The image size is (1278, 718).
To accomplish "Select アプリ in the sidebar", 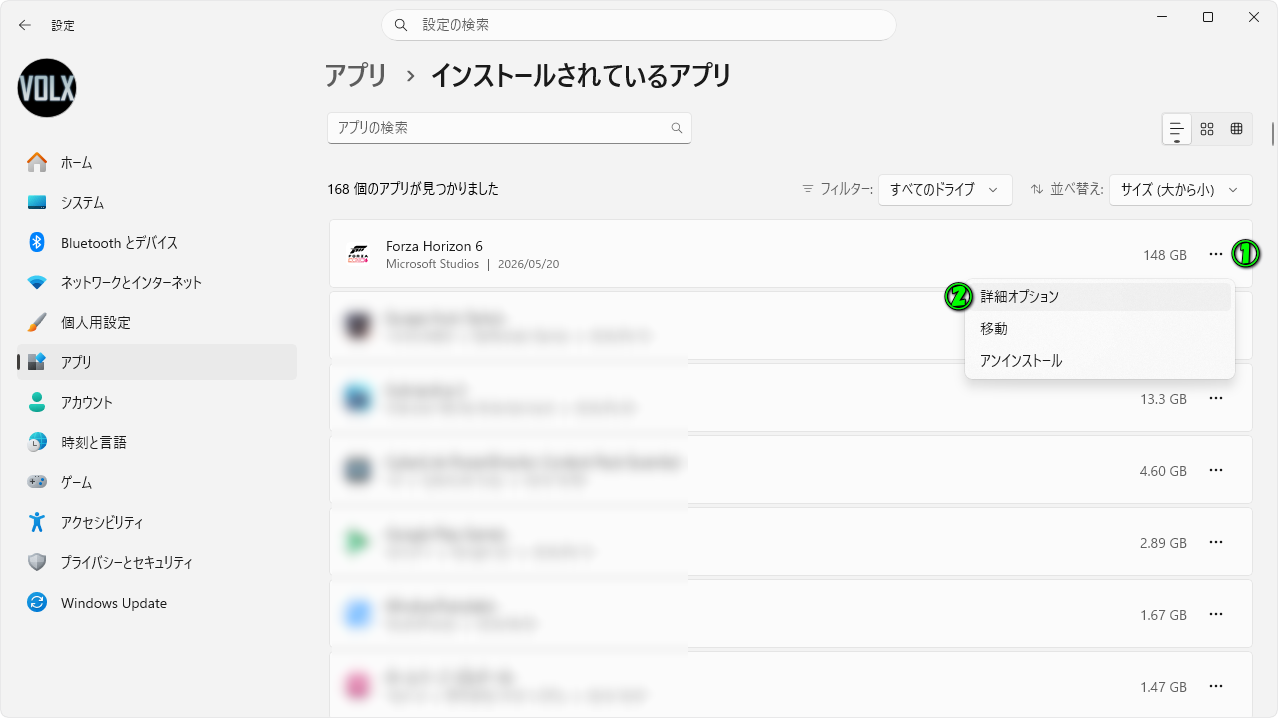I will point(157,362).
